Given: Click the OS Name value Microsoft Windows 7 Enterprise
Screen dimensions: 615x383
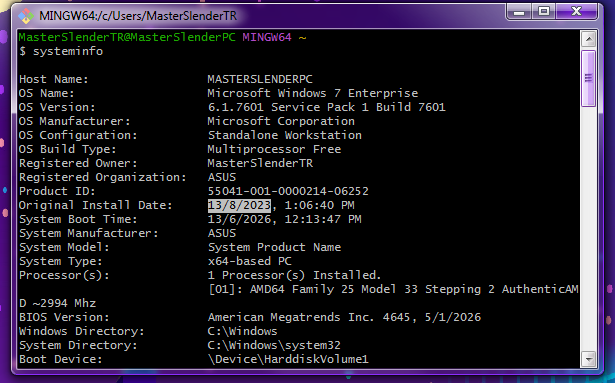Looking at the screenshot, I should [313, 93].
